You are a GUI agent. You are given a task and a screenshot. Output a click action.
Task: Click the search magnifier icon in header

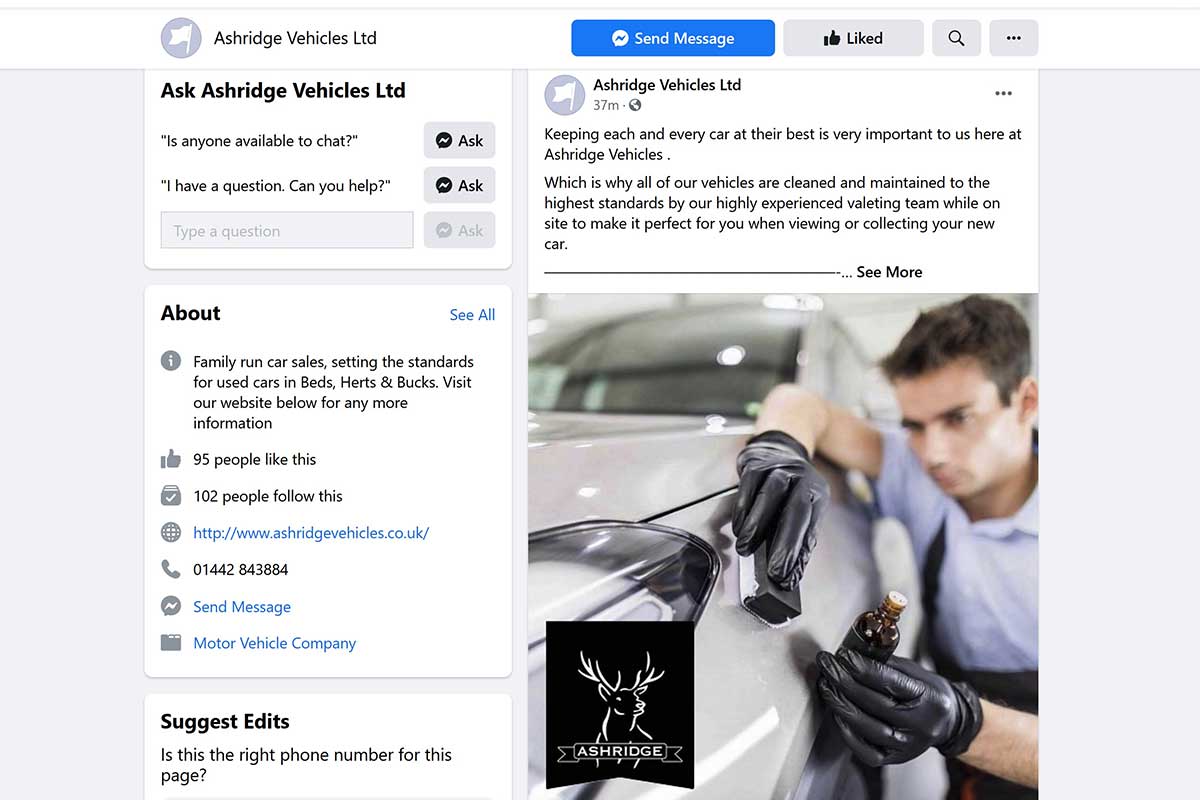pyautogui.click(x=956, y=38)
